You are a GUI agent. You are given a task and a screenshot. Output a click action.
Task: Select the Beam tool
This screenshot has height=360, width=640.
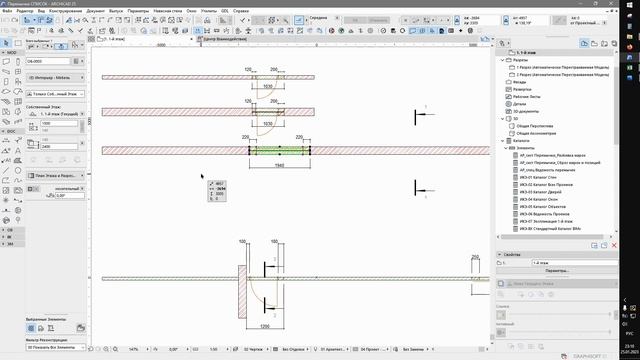pyautogui.click(x=6, y=71)
